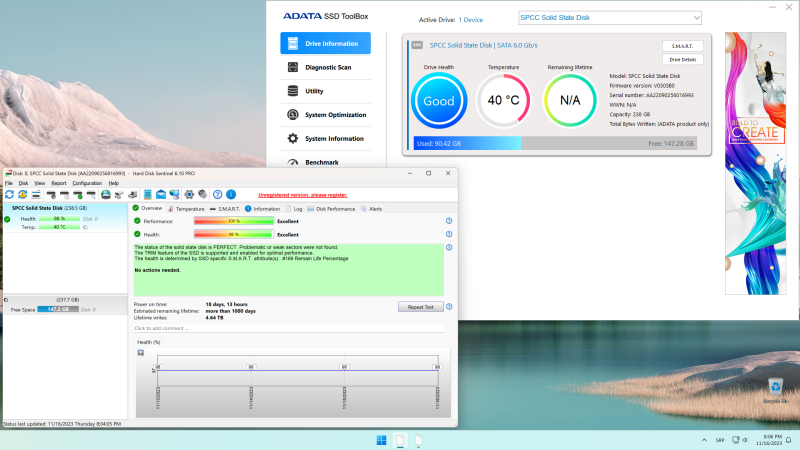Open the gear Configuration icon in Sentinel toolbar
This screenshot has height=450, width=800.
(189, 194)
